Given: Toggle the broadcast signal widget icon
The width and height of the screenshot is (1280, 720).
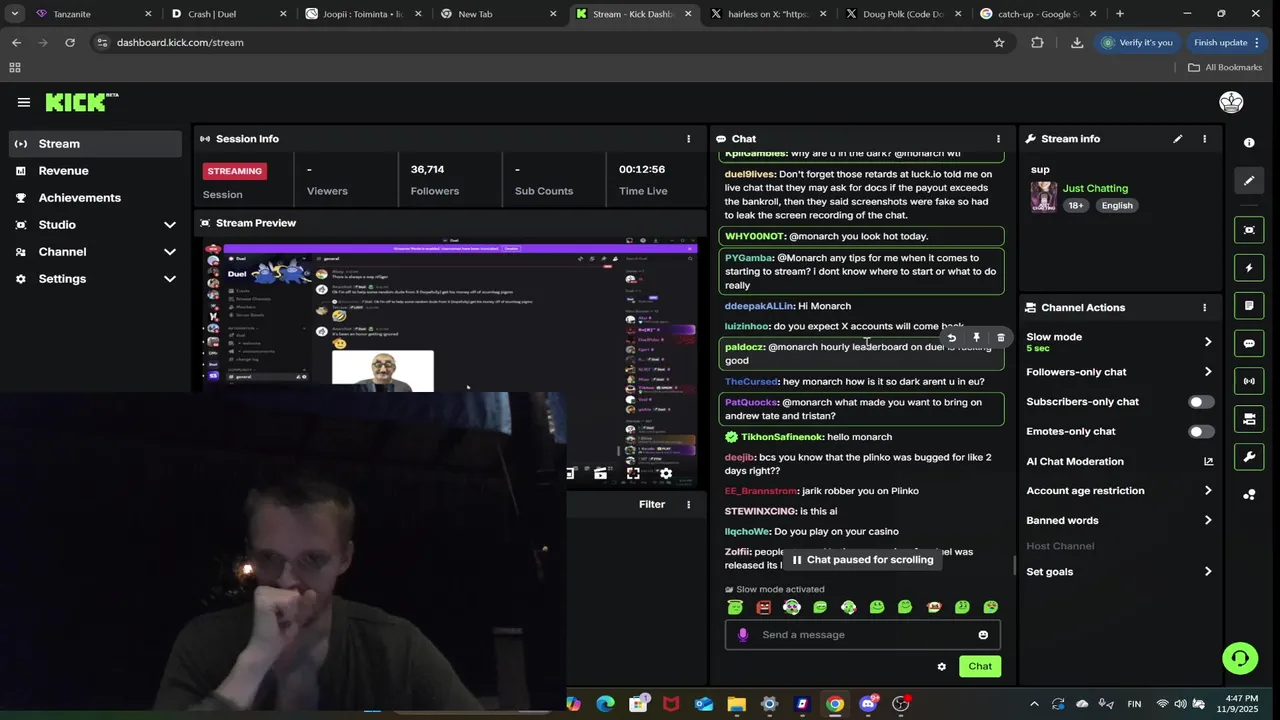Looking at the screenshot, I should pyautogui.click(x=1249, y=381).
